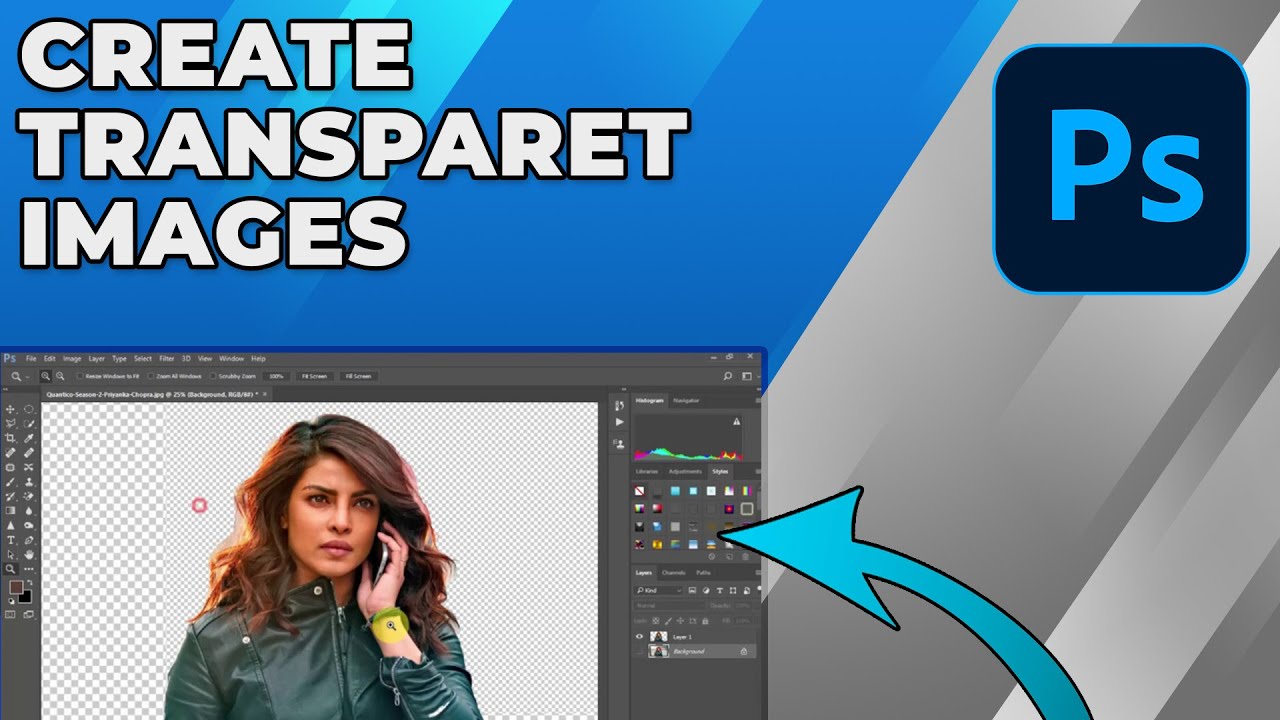This screenshot has width=1280, height=720.
Task: Open the Kind layer filter dropdown
Action: point(660,590)
